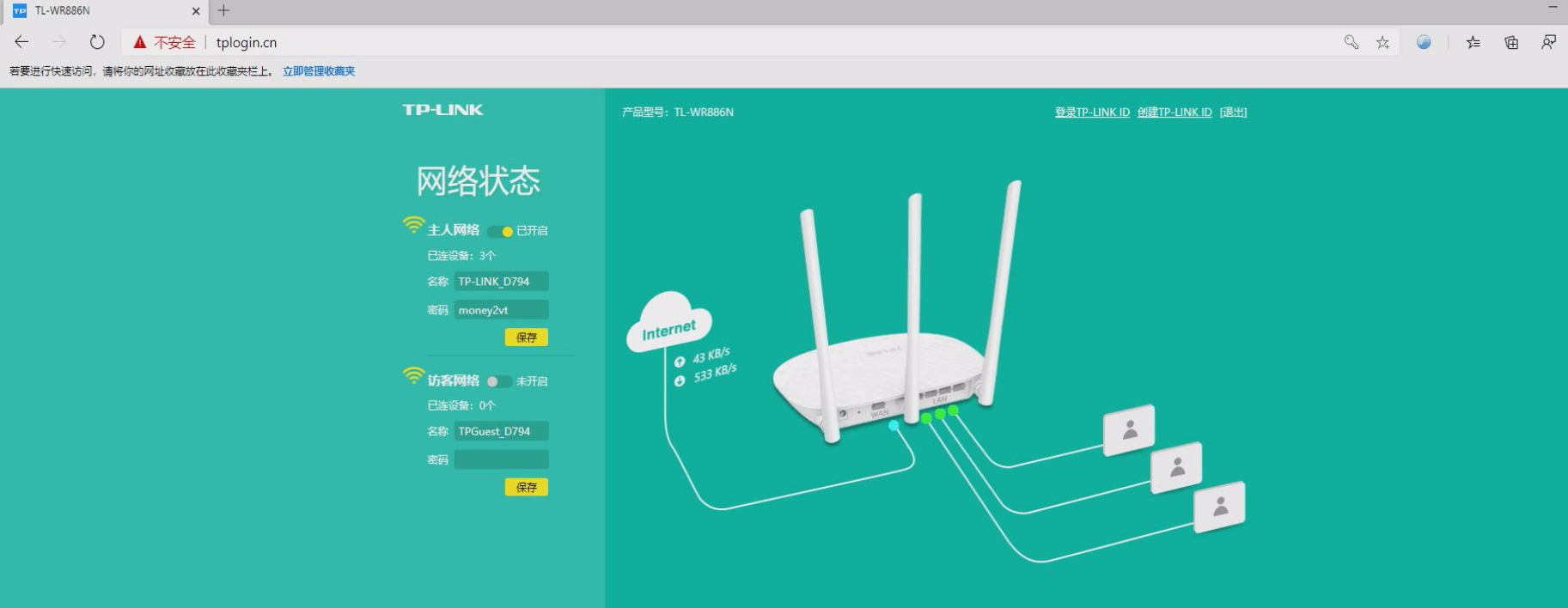The width and height of the screenshot is (1568, 608).
Task: Click the 主人网络 password field
Action: tap(501, 310)
